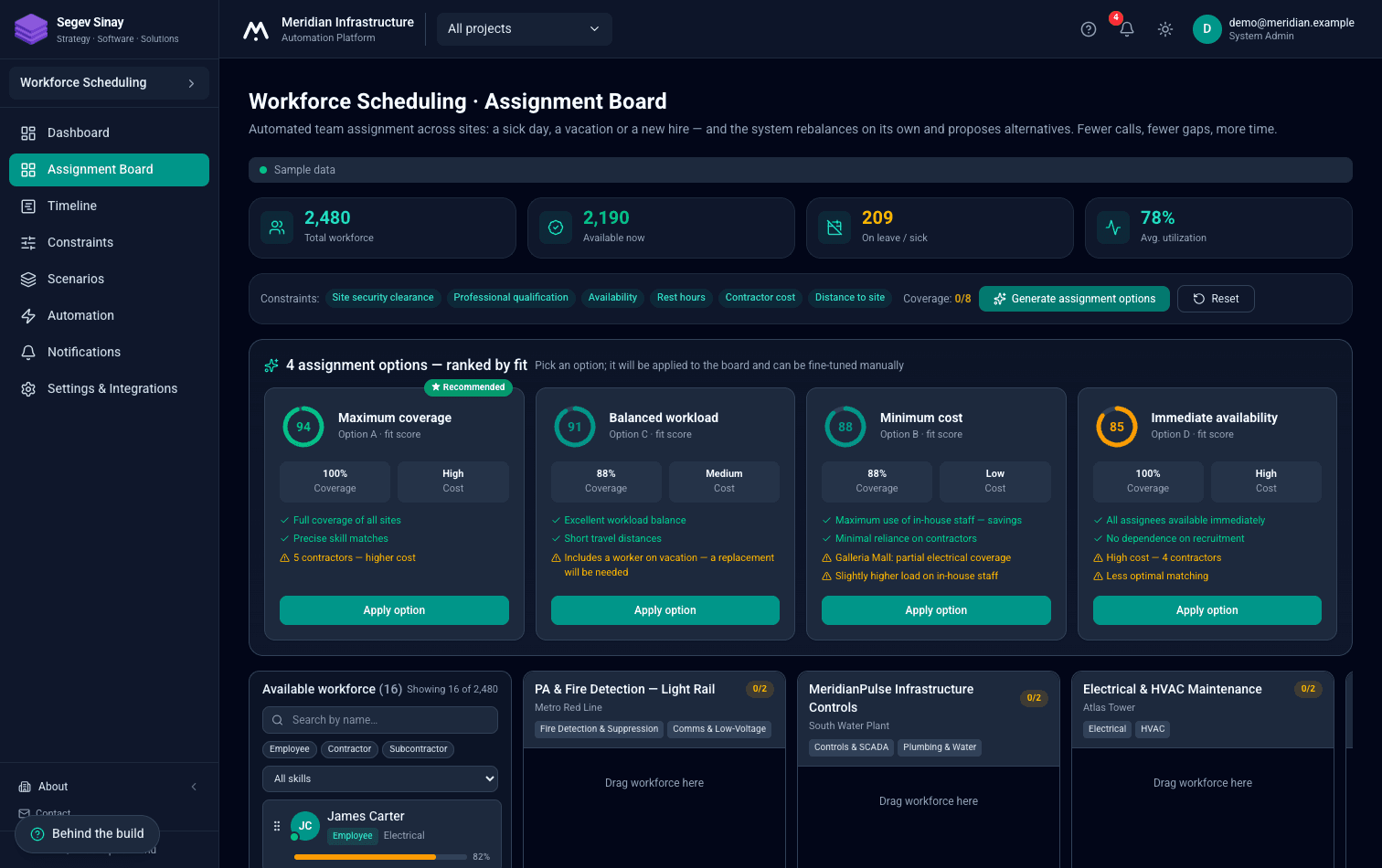Click the Maximum coverage 94 score ring
The width and height of the screenshot is (1382, 868).
[x=303, y=427]
